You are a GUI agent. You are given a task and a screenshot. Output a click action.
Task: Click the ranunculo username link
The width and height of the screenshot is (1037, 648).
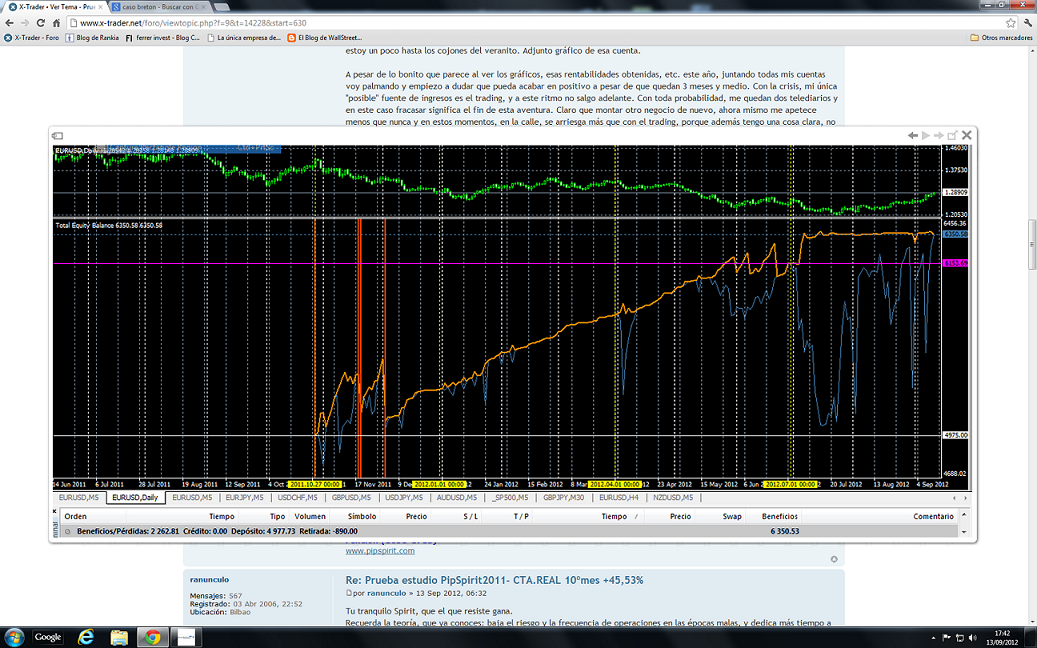210,579
